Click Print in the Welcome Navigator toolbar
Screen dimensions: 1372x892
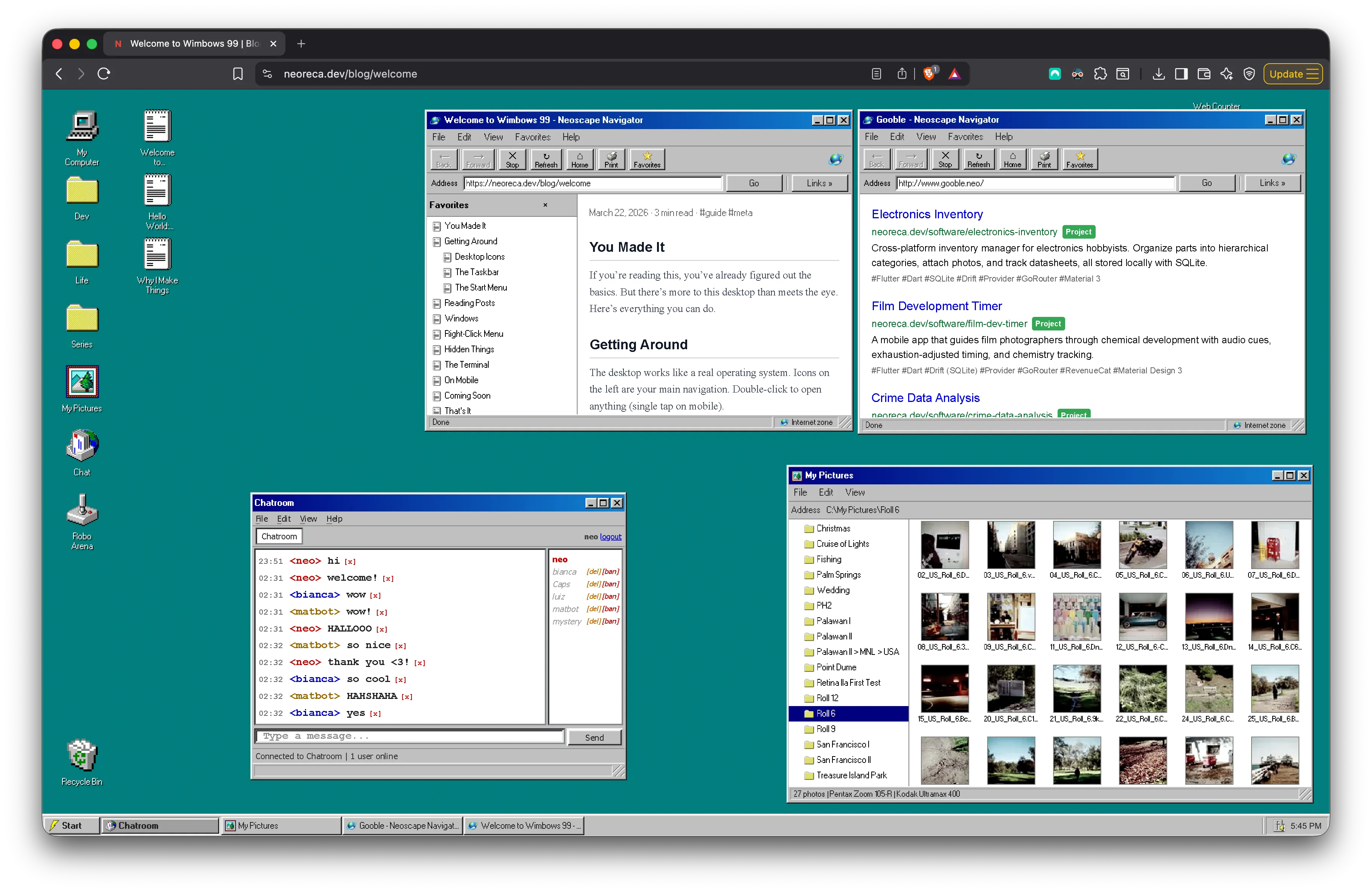click(x=611, y=160)
